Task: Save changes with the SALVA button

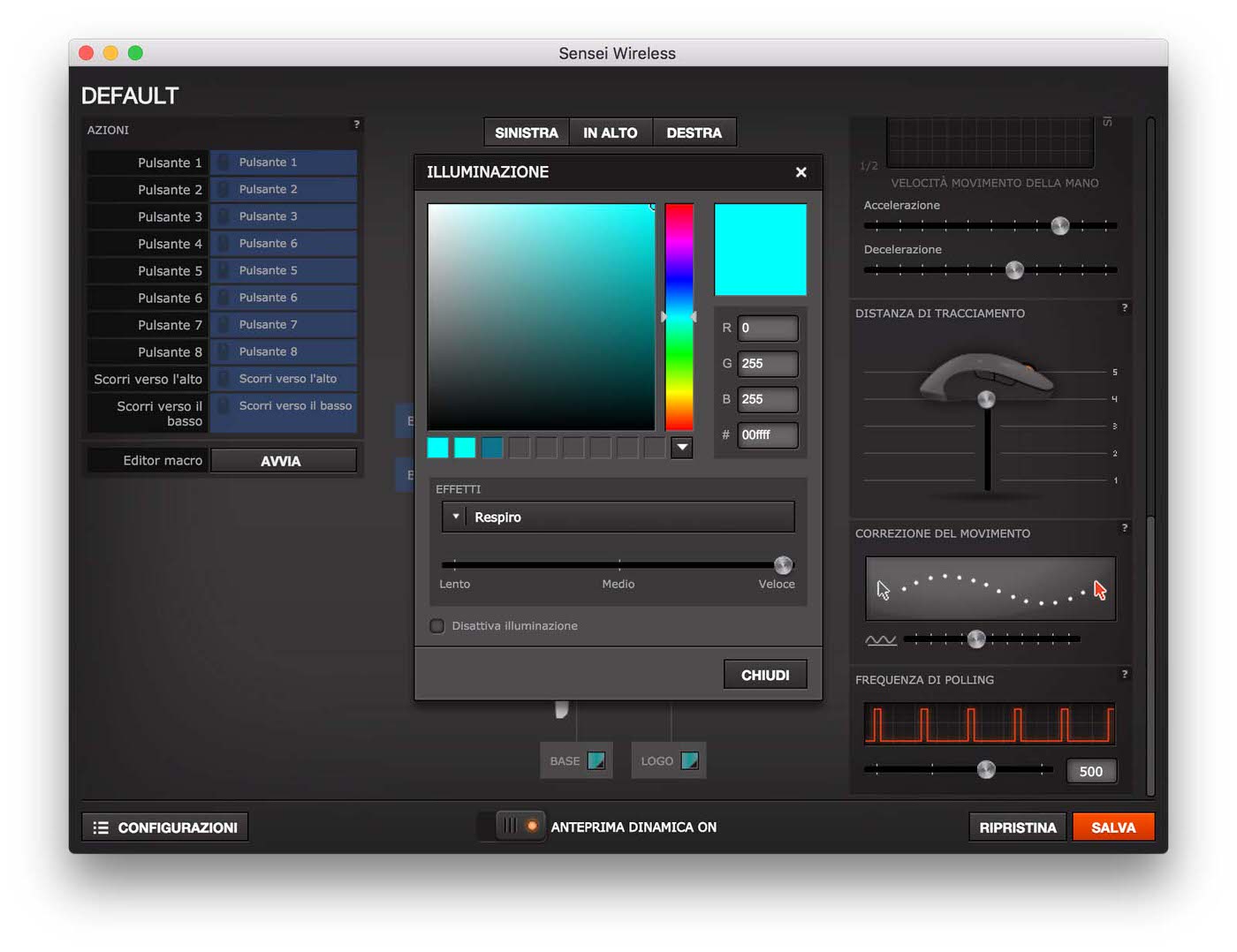Action: [x=1113, y=827]
